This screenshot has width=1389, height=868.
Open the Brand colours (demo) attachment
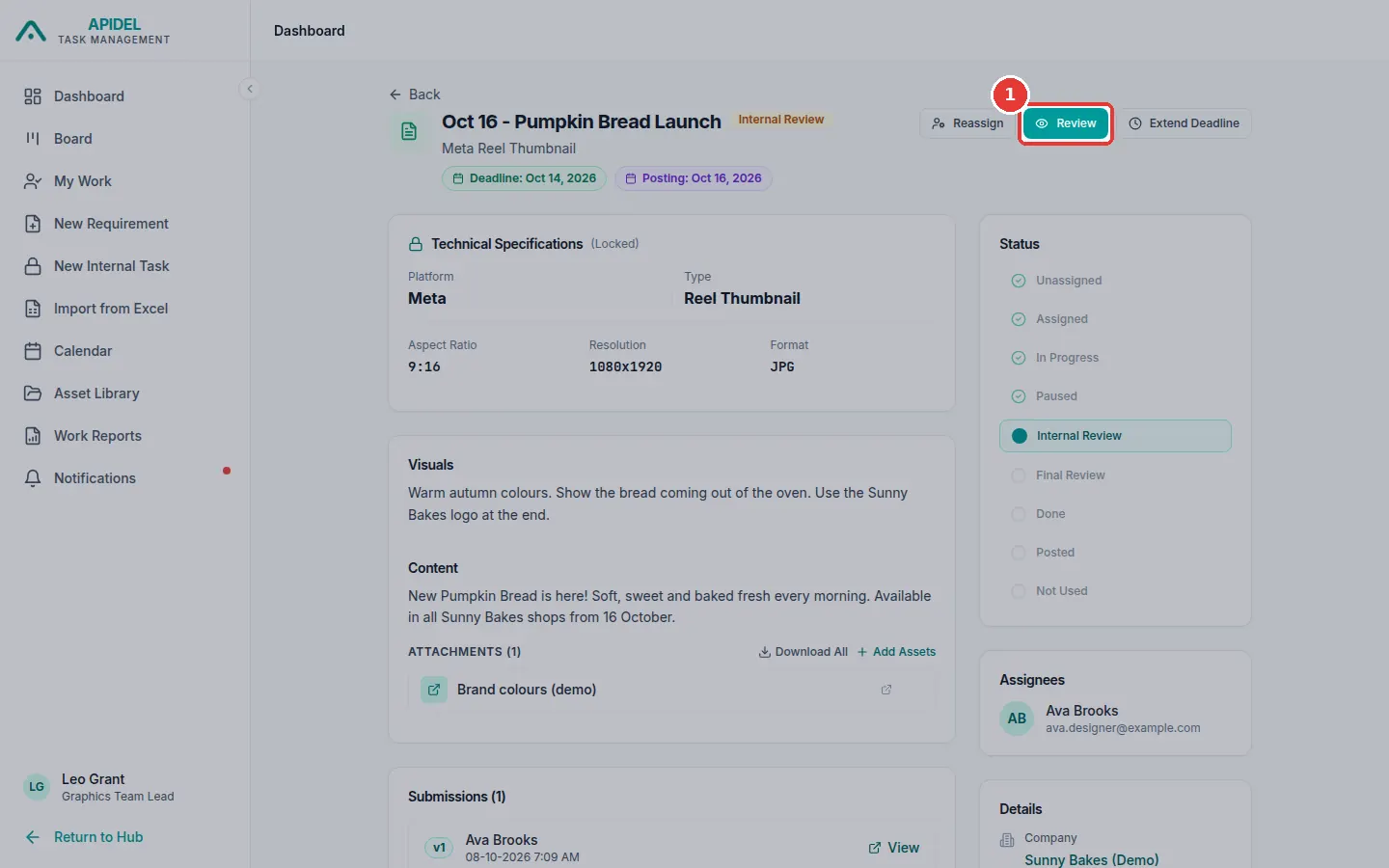click(671, 690)
